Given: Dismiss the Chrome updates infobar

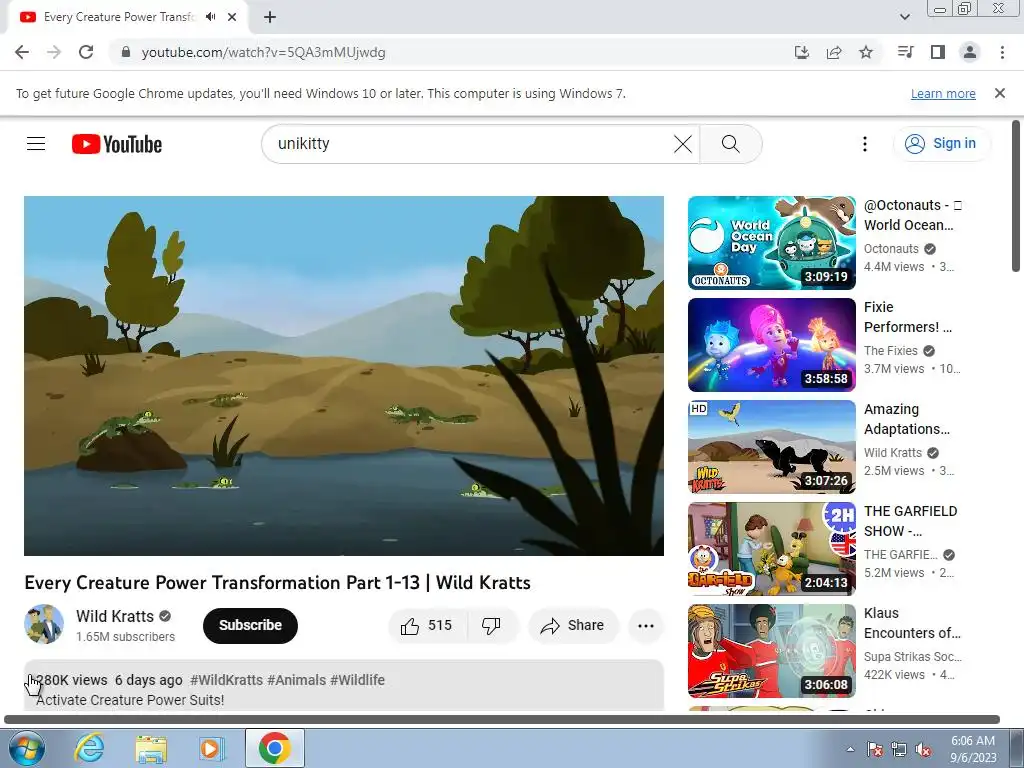Looking at the screenshot, I should tap(1000, 93).
